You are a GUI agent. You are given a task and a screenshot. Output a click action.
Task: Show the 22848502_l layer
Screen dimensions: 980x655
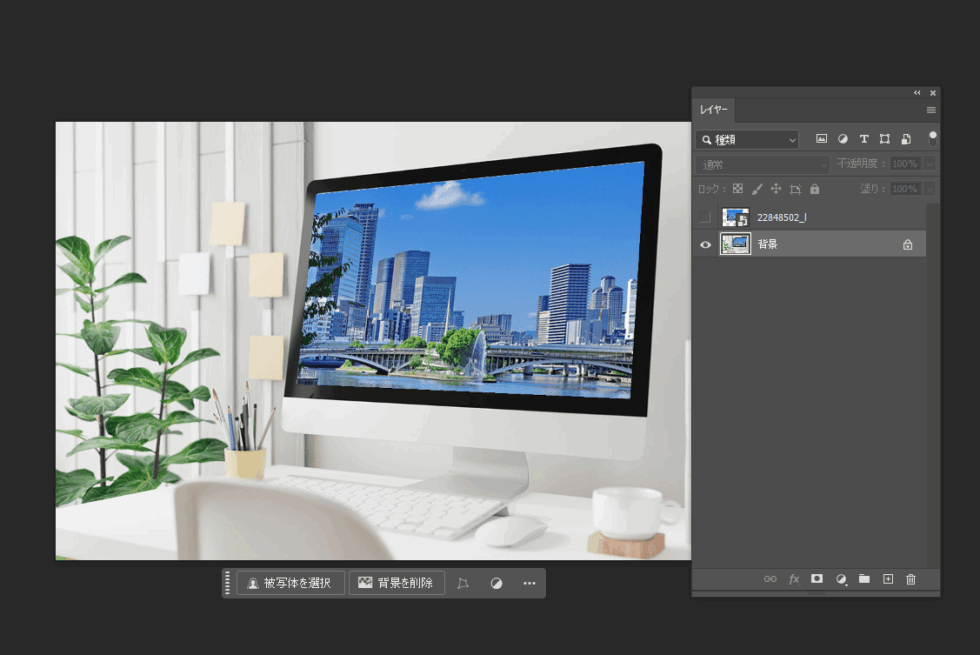click(705, 217)
